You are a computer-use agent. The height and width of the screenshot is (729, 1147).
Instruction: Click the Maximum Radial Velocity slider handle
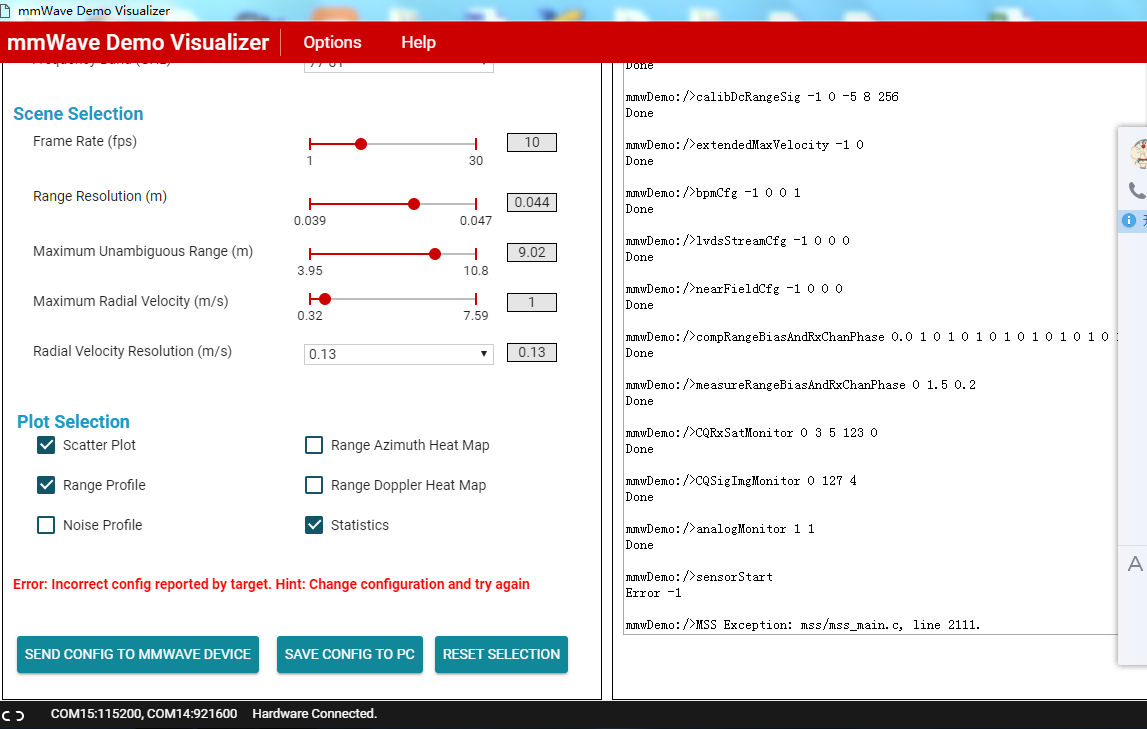[326, 299]
